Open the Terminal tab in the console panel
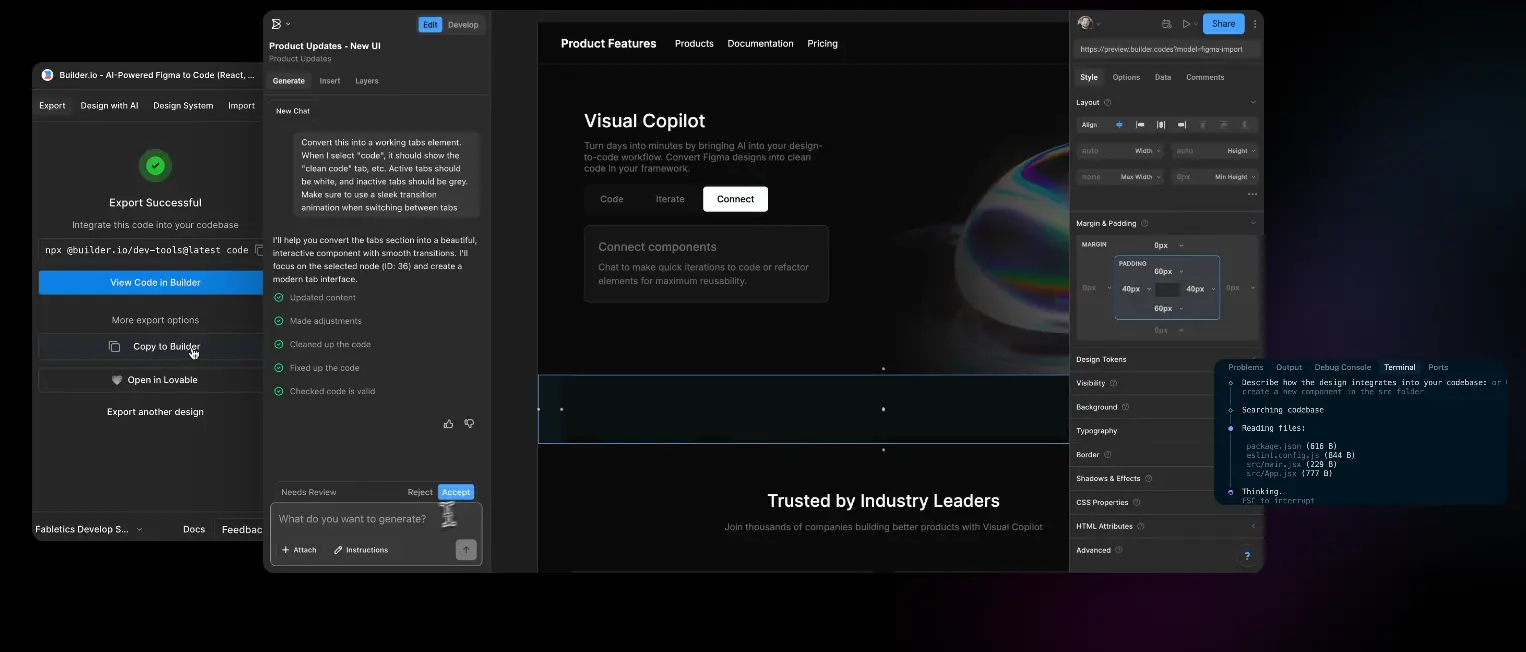Screen dimensions: 1526x652 pos(1399,367)
